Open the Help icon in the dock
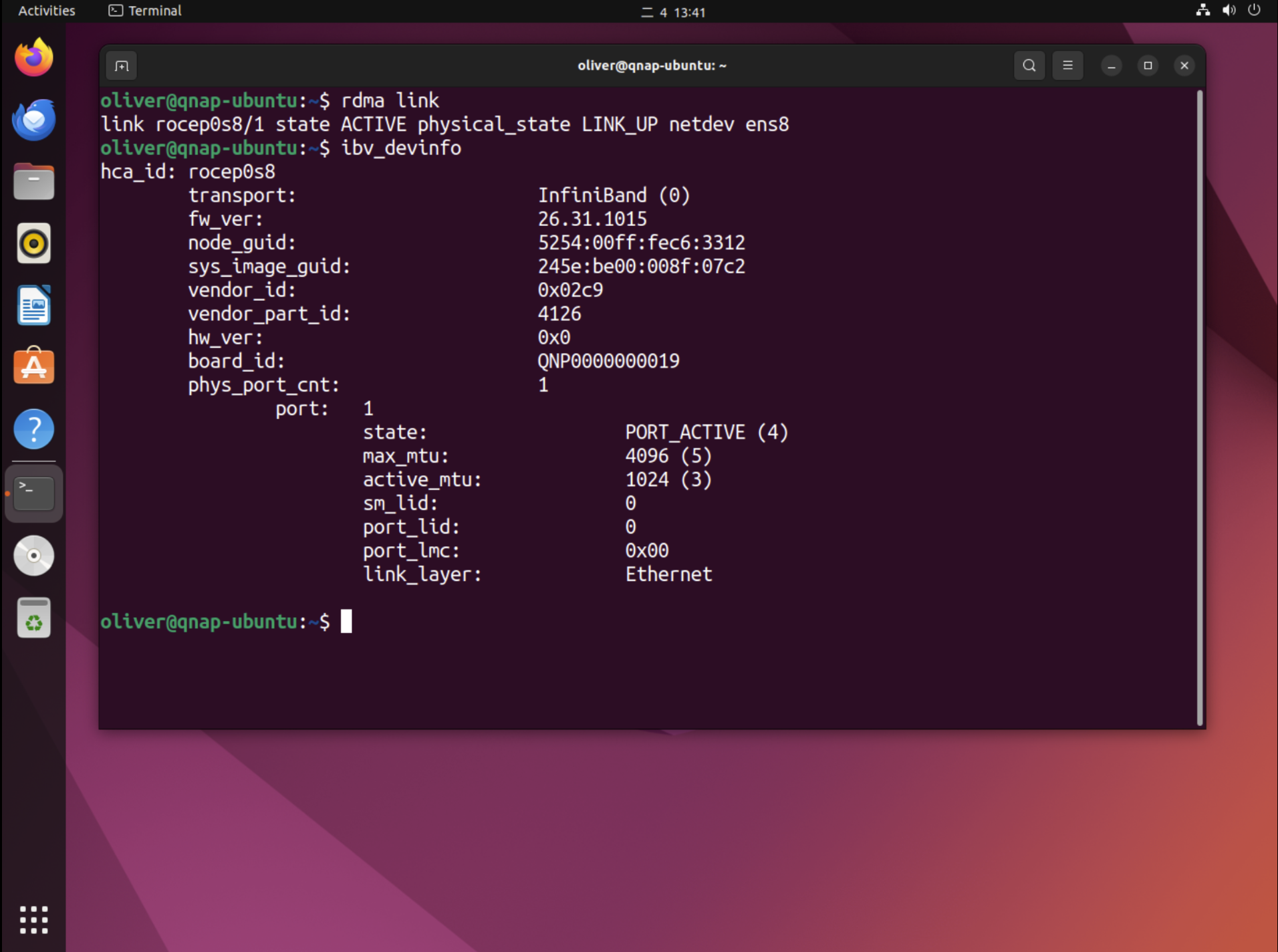This screenshot has height=952, width=1278. tap(33, 429)
